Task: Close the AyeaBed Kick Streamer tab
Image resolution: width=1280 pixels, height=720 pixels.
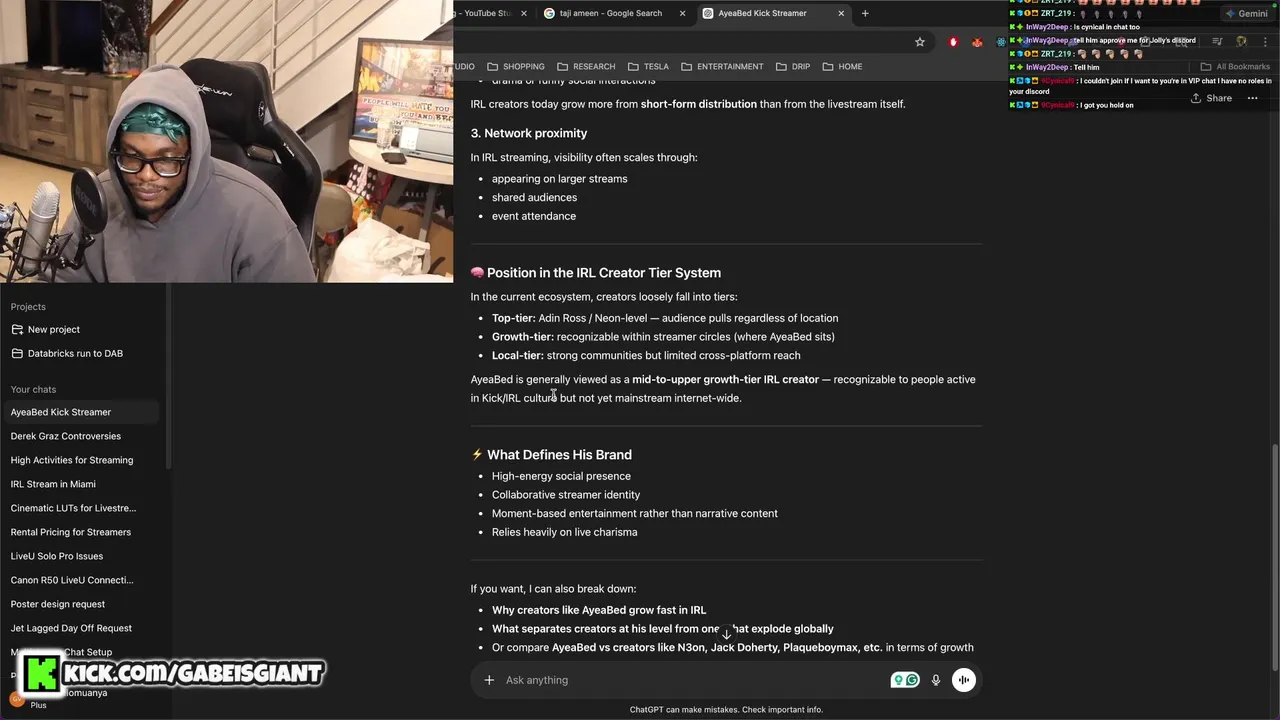Action: coord(841,13)
